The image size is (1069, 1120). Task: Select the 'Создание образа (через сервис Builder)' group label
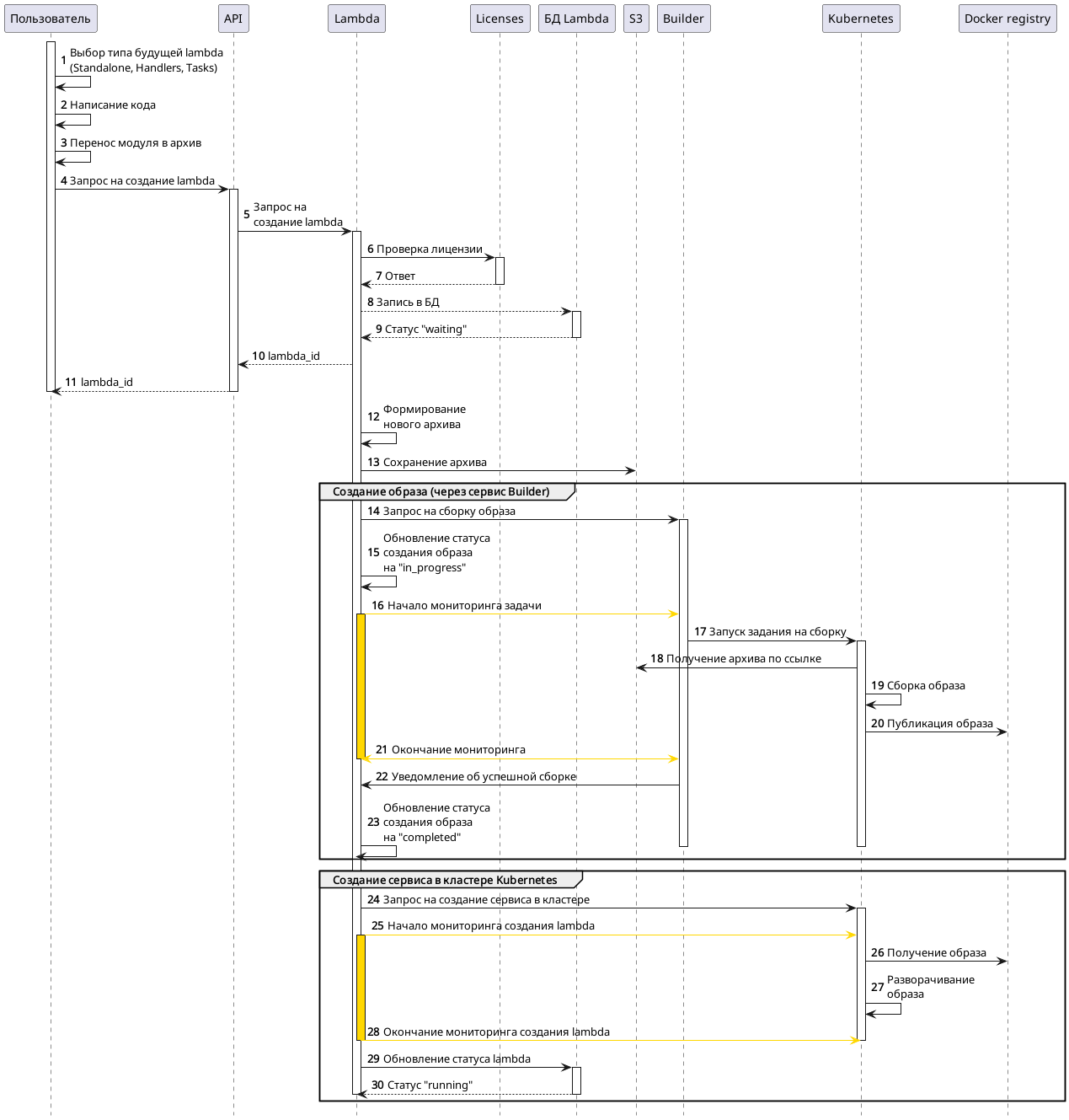[x=441, y=491]
